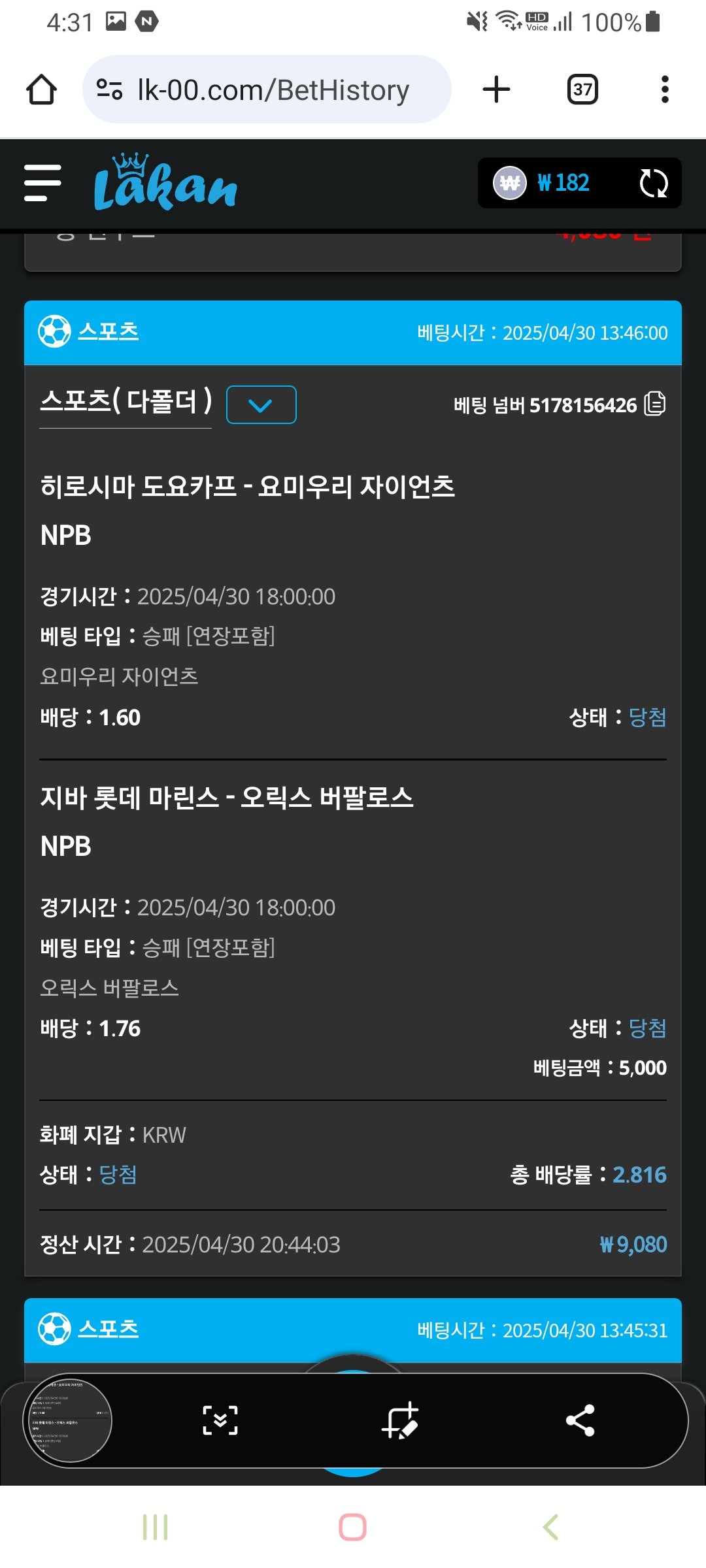The image size is (706, 1568).
Task: View site info icon in address bar
Action: [x=109, y=90]
